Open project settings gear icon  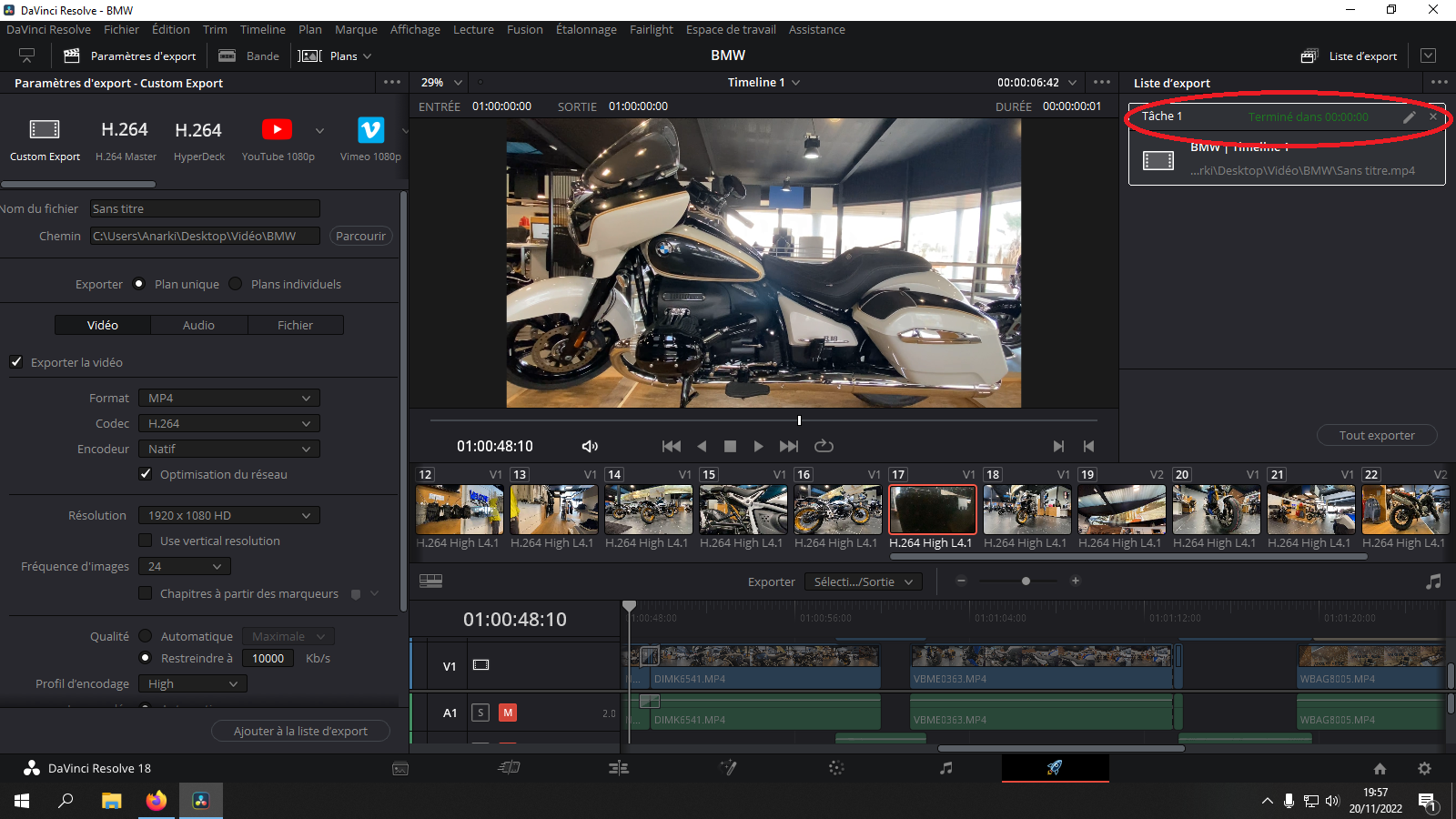tap(1424, 768)
